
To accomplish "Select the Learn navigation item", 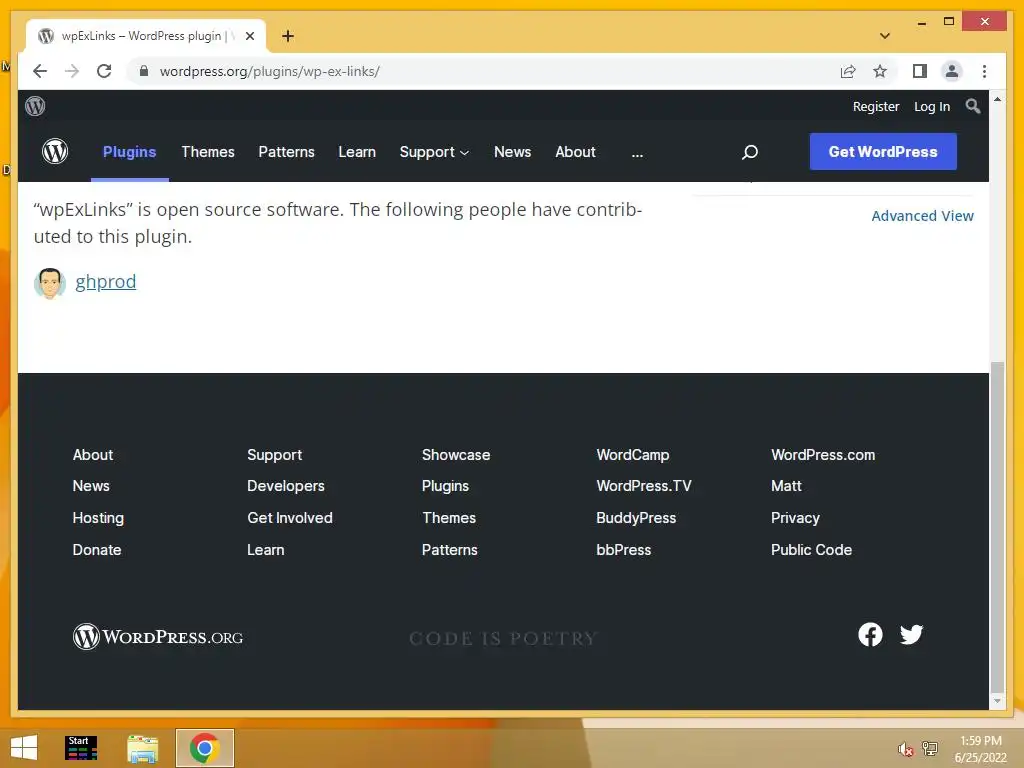I will click(357, 152).
